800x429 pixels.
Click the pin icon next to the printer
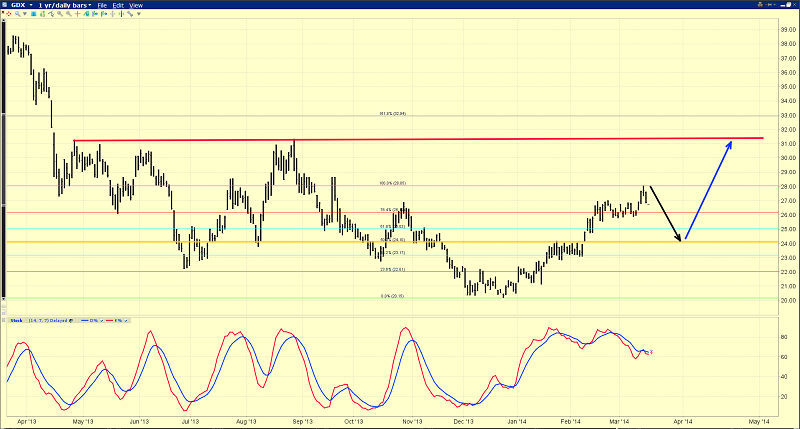click(770, 5)
